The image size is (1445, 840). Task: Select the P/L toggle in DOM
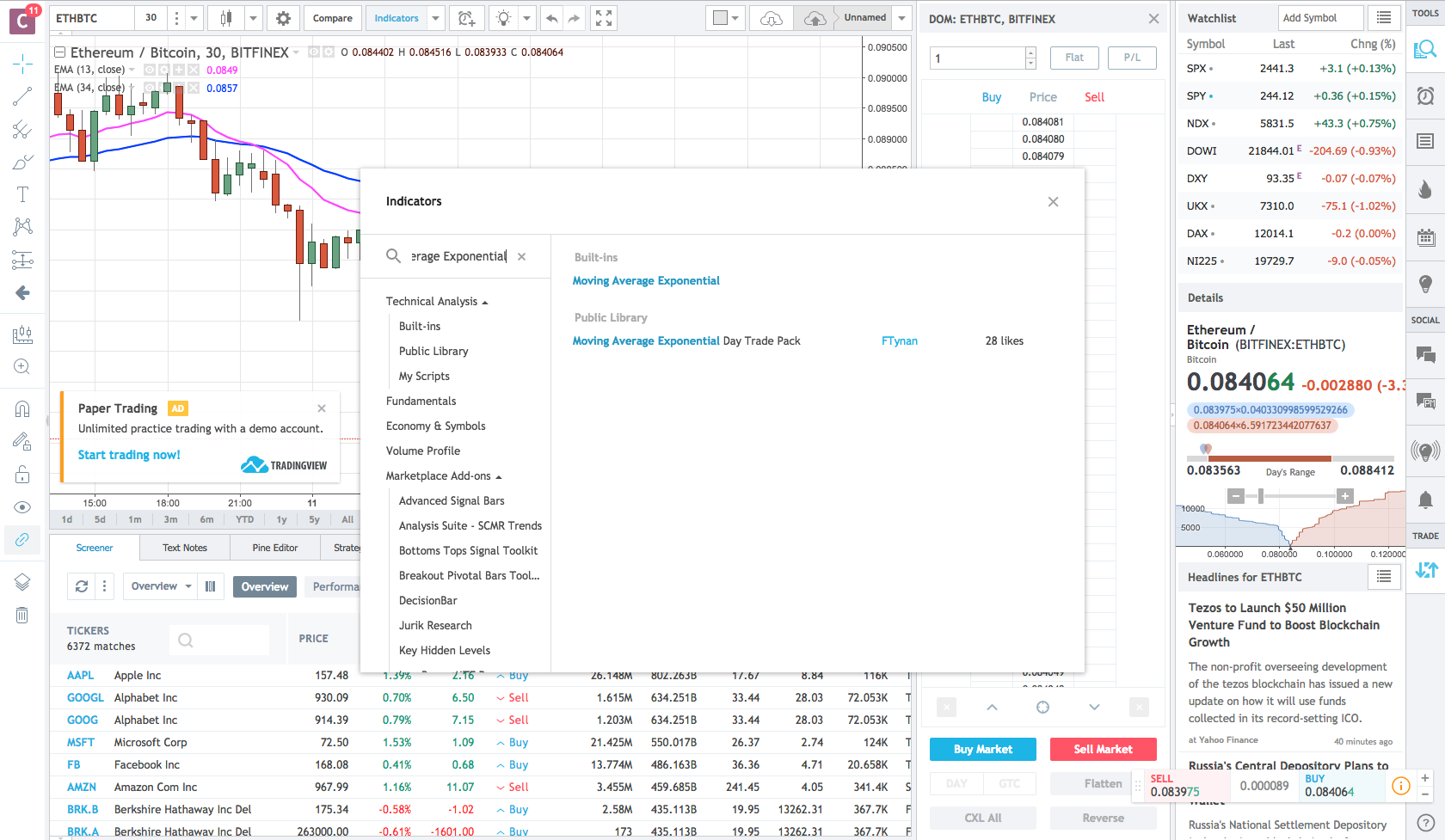point(1132,58)
